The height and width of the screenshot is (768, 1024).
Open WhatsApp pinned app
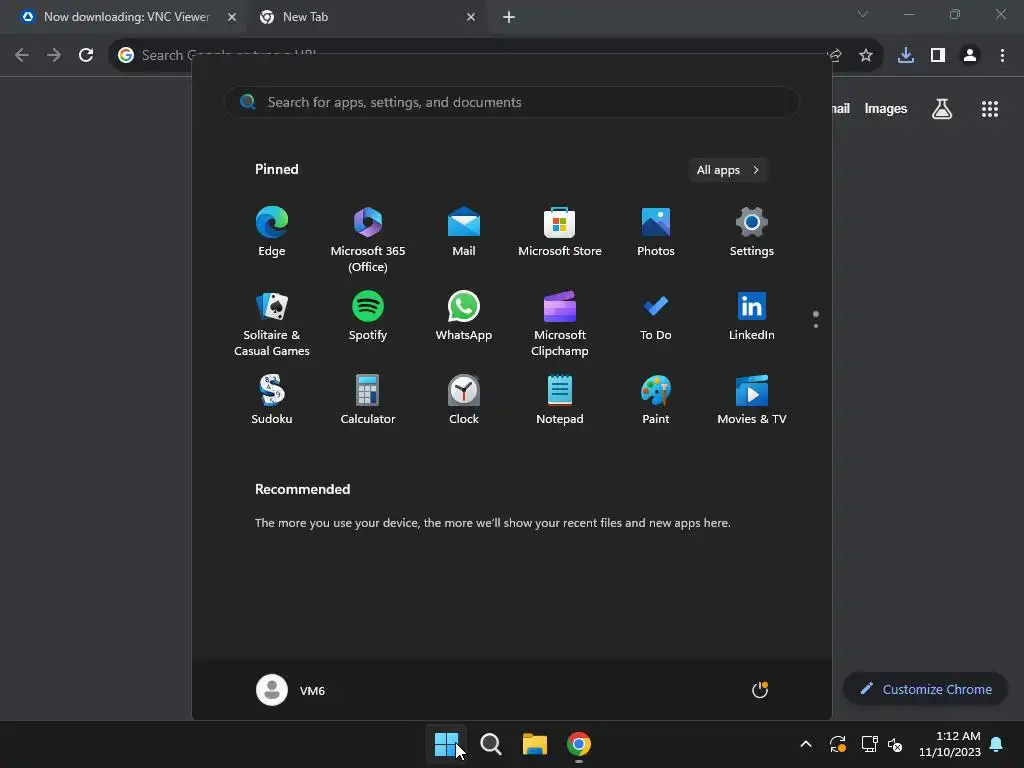(464, 317)
